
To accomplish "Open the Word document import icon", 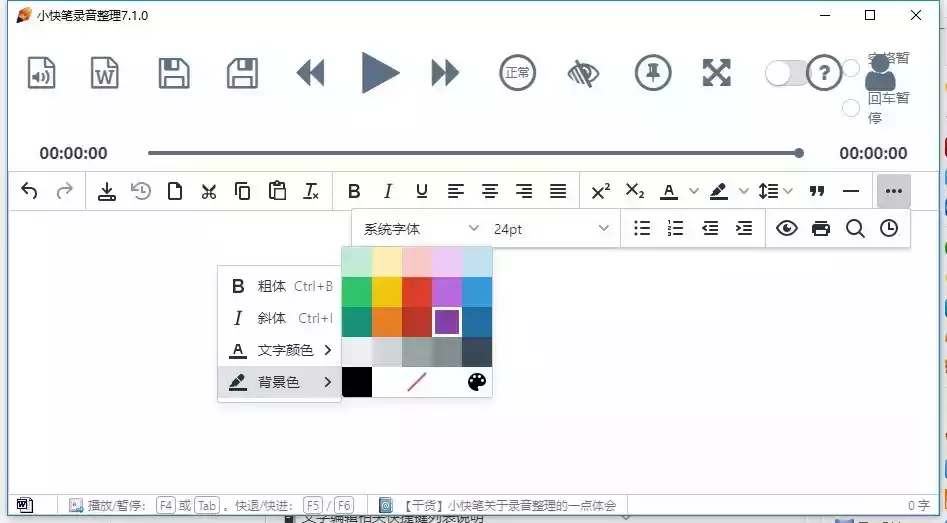I will [x=104, y=73].
